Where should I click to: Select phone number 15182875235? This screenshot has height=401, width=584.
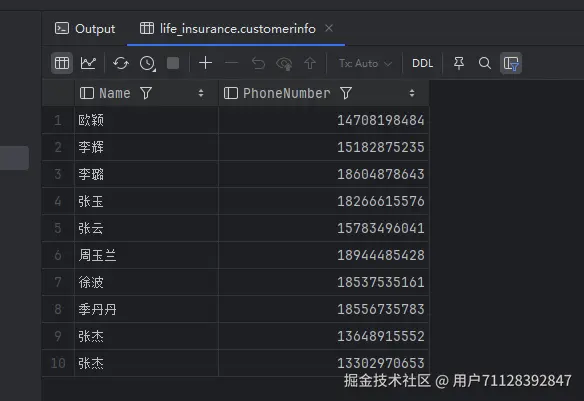[x=324, y=147]
